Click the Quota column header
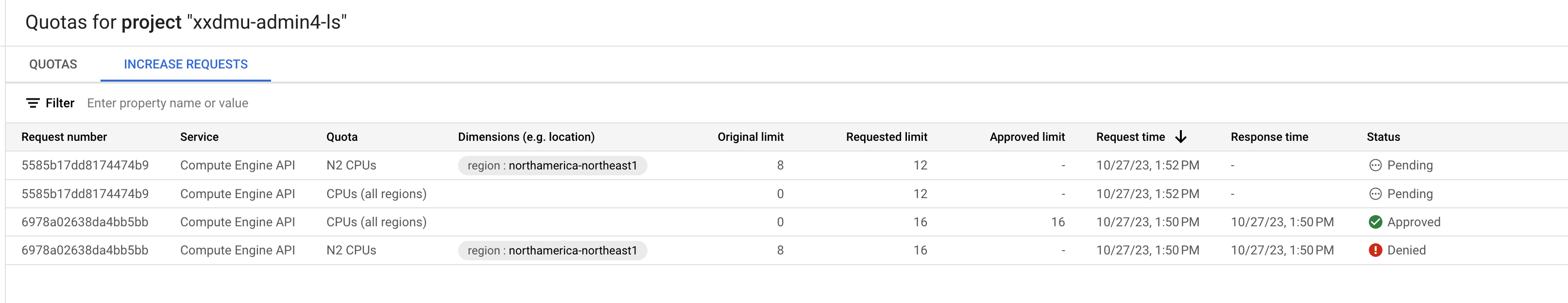The width and height of the screenshot is (1568, 303). coord(341,137)
